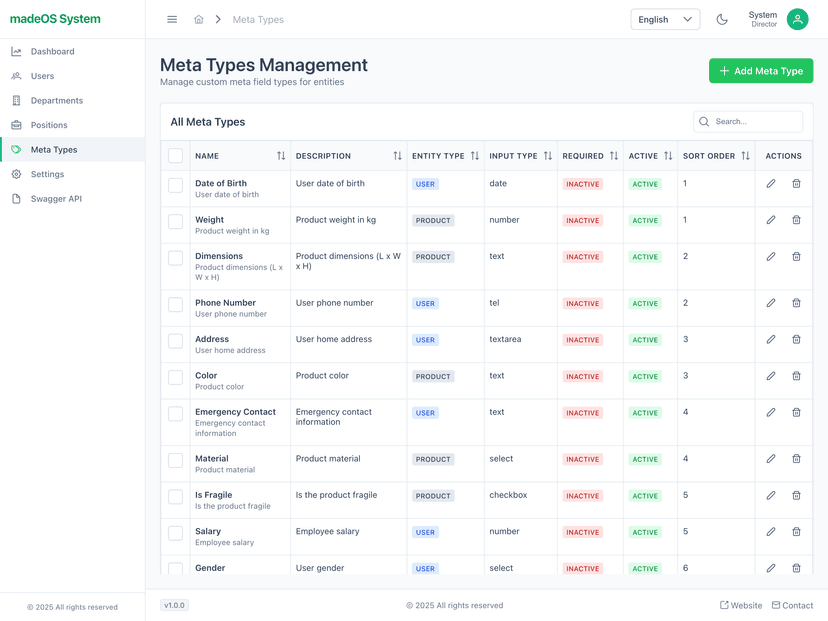
Task: Edit the Gender meta type
Action: point(771,568)
